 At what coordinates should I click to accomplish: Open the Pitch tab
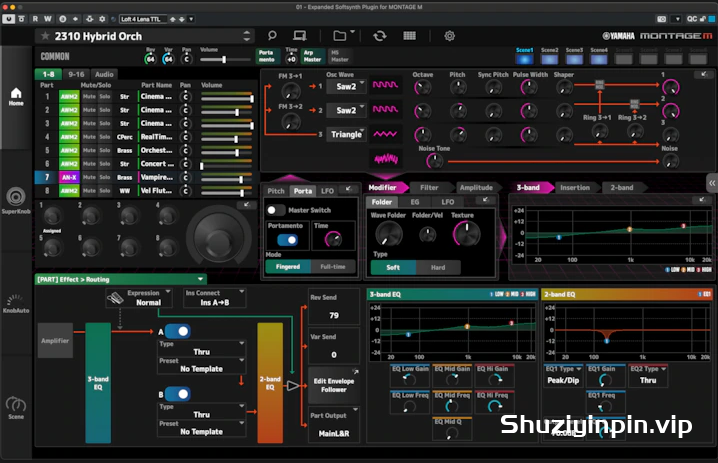coord(276,191)
